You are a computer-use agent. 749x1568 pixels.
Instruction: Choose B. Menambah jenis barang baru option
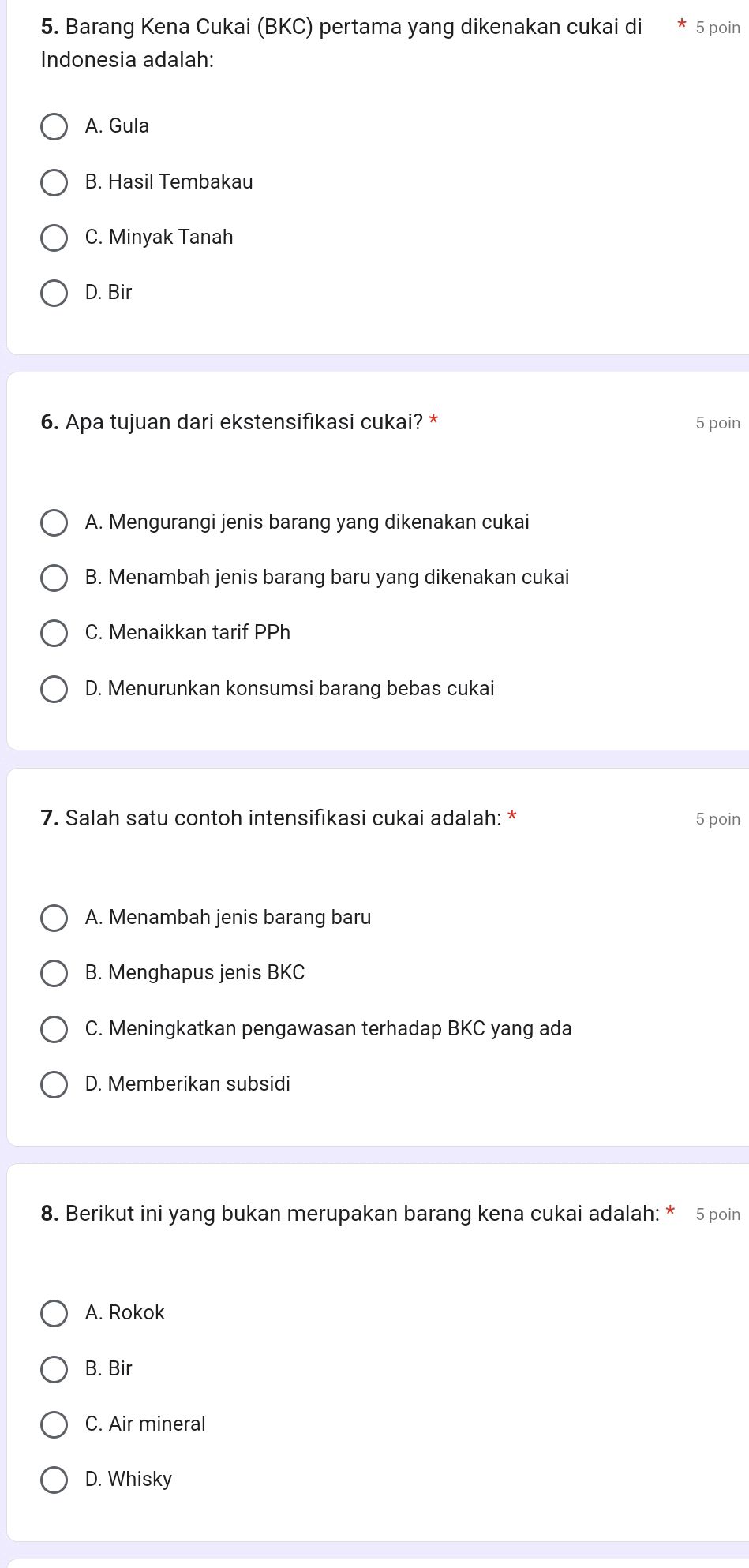(x=54, y=578)
